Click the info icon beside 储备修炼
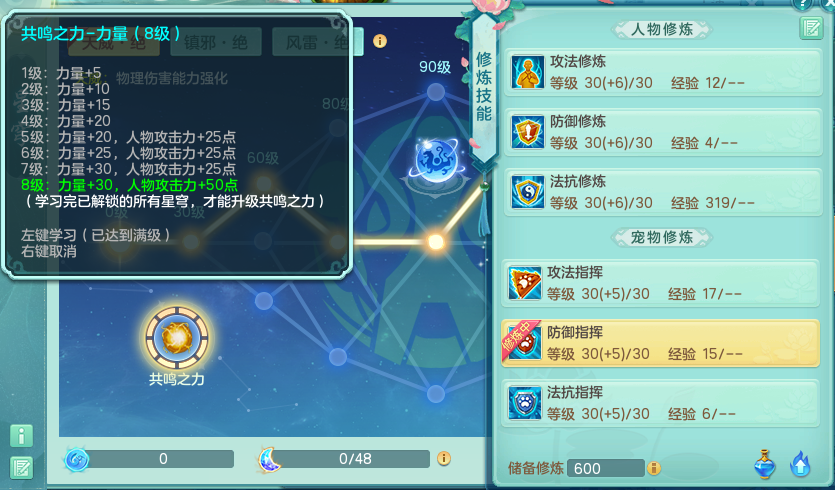 pos(653,468)
